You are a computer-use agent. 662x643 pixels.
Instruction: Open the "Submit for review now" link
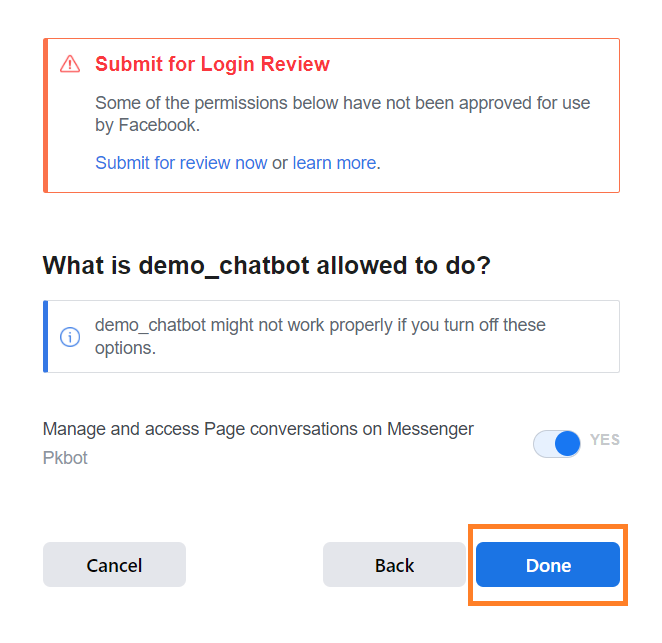[x=181, y=163]
